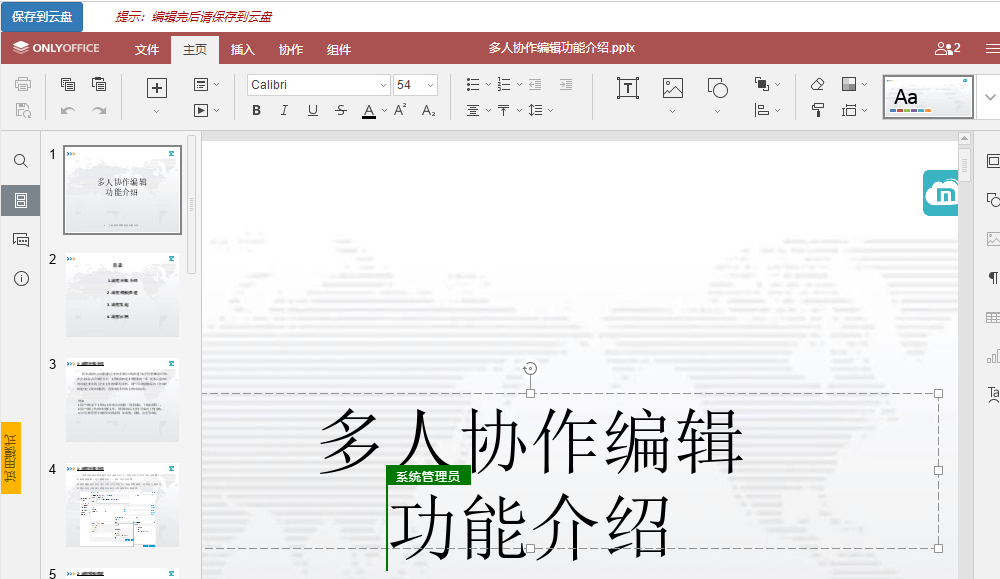Select slide 4 thumbnail
Viewport: 1000px width, 579px height.
(x=122, y=505)
